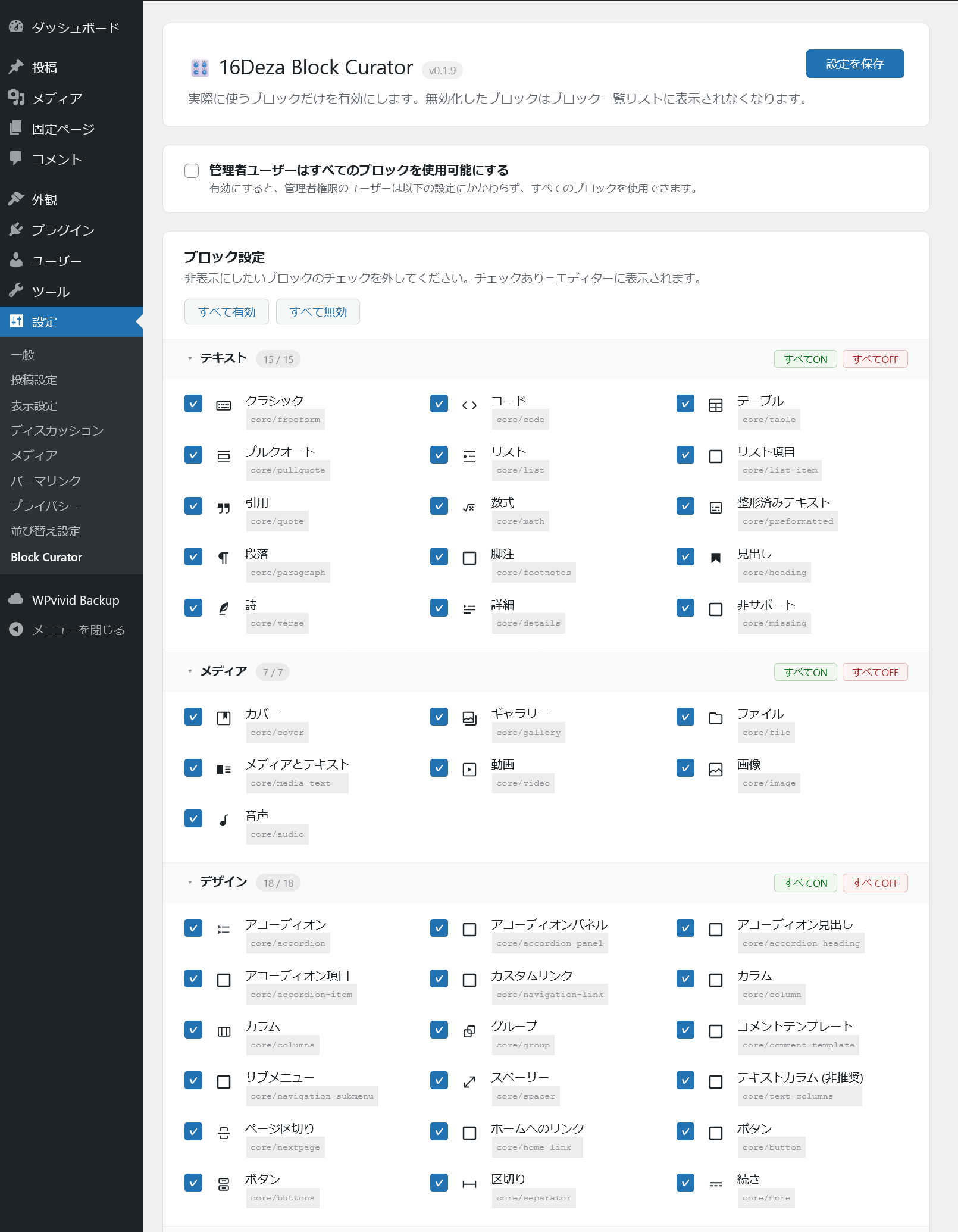The image size is (958, 1232).
Task: Click the core/buttons block icon
Action: pos(224,1184)
